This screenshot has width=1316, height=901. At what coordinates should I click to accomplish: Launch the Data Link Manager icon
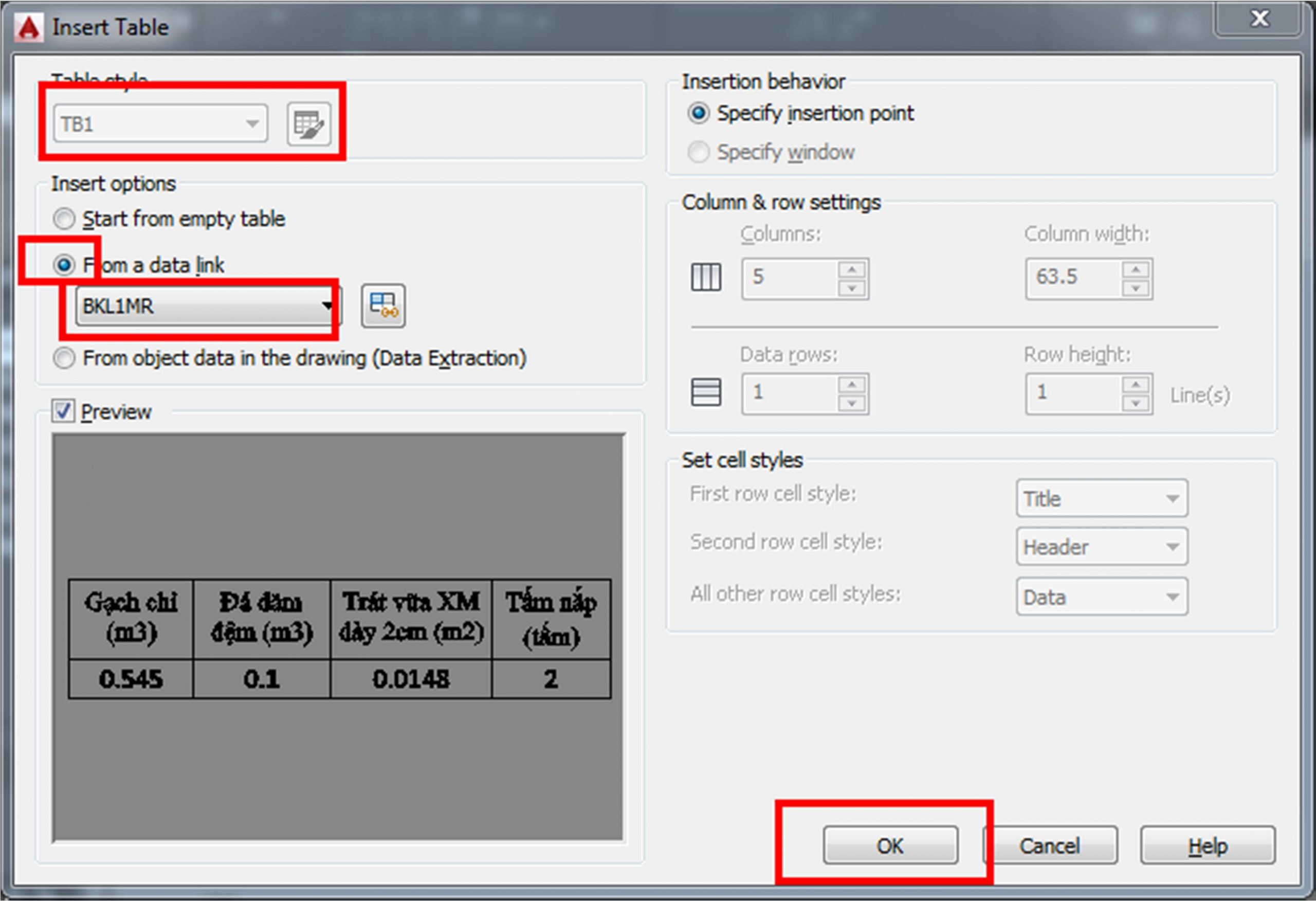(383, 306)
